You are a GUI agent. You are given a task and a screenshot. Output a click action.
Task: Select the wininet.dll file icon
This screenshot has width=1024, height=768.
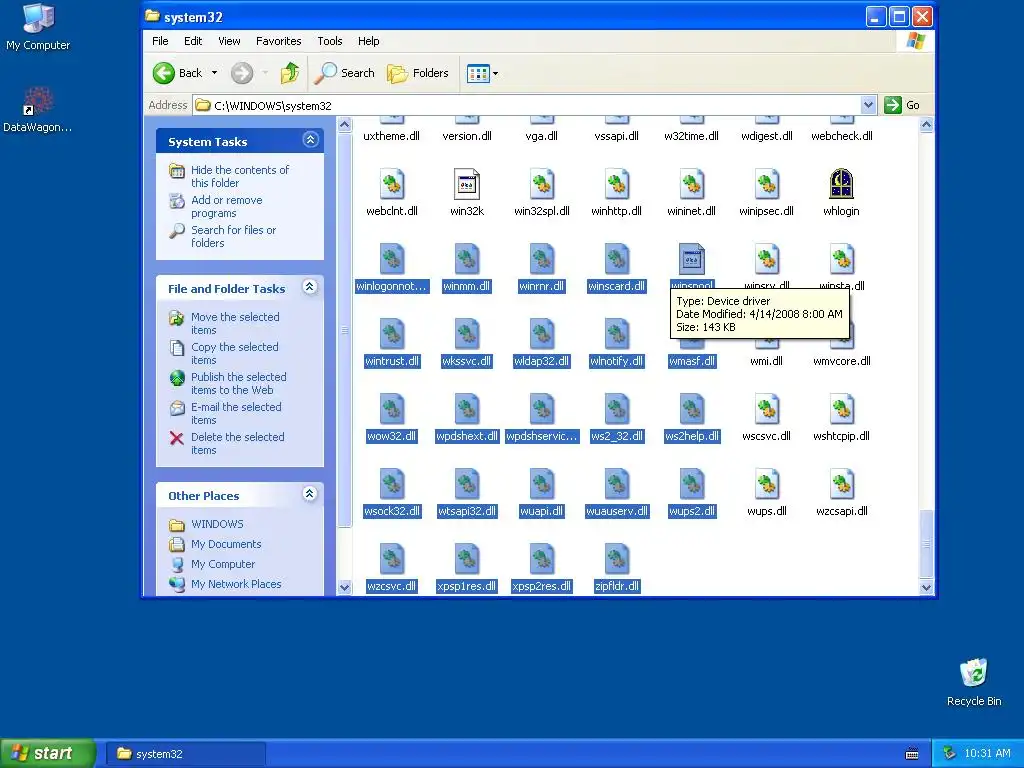(x=692, y=185)
